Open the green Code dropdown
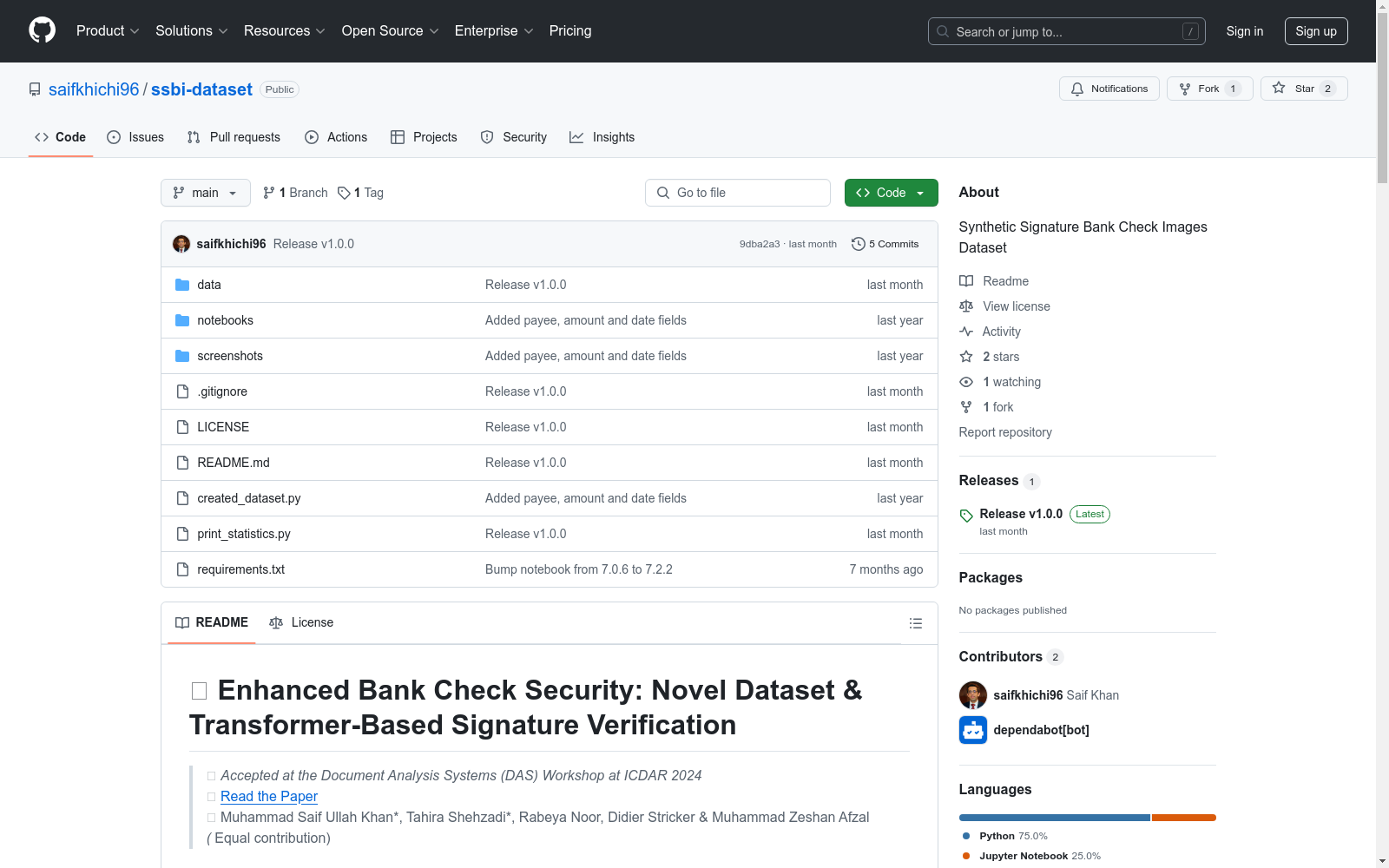Image resolution: width=1389 pixels, height=868 pixels. click(891, 193)
